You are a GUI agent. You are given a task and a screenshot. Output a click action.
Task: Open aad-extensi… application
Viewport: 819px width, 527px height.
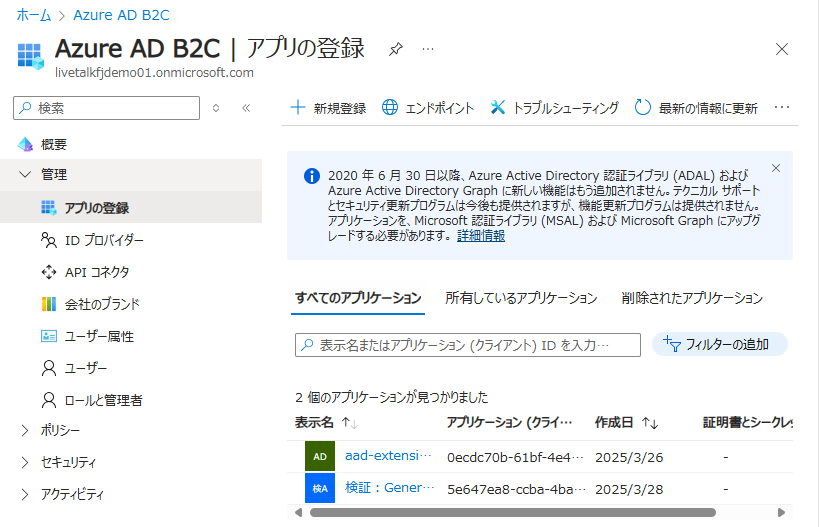(388, 456)
